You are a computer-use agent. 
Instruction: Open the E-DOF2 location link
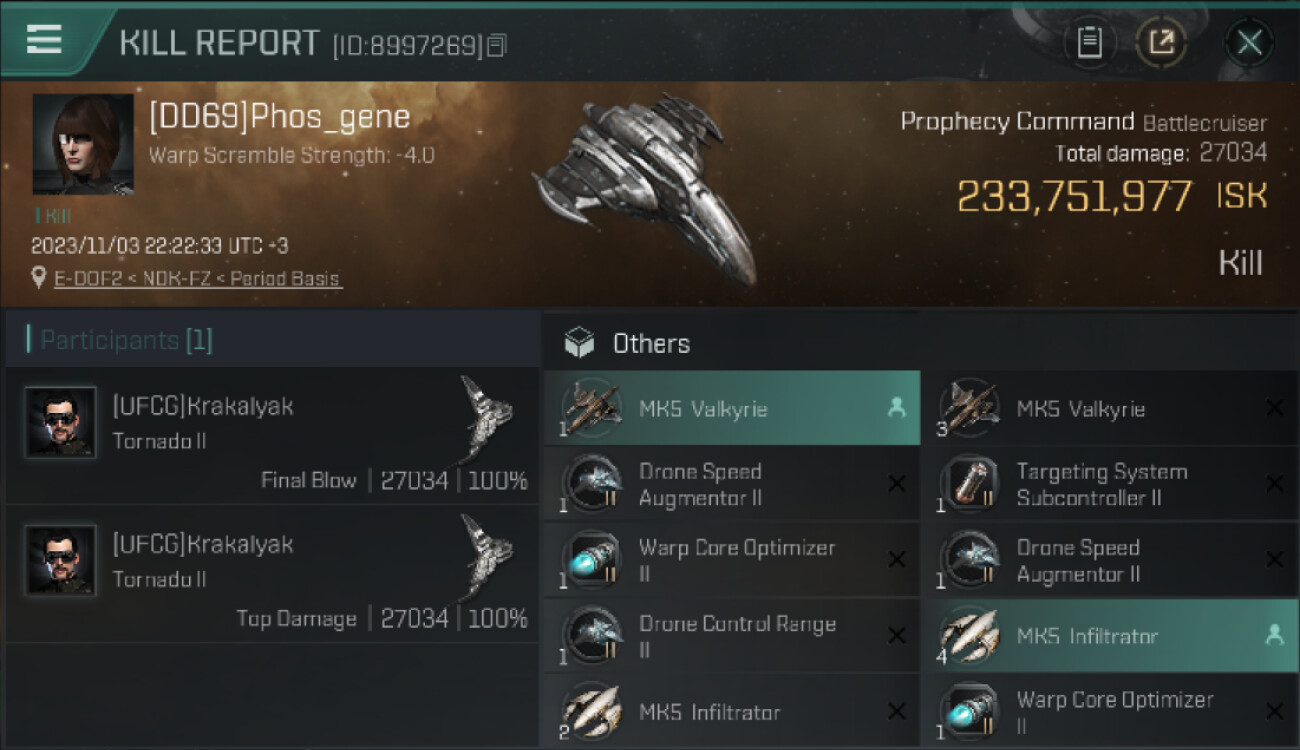pos(198,279)
